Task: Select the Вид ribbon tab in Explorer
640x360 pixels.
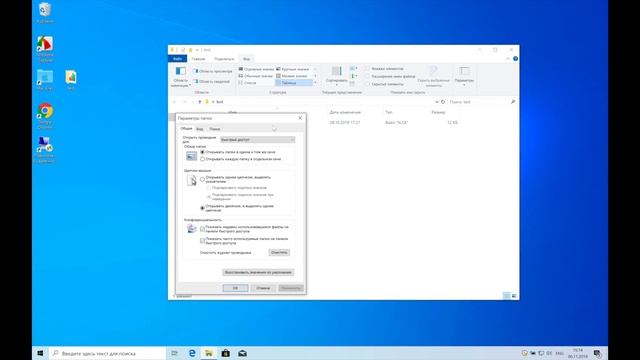Action: [246, 59]
